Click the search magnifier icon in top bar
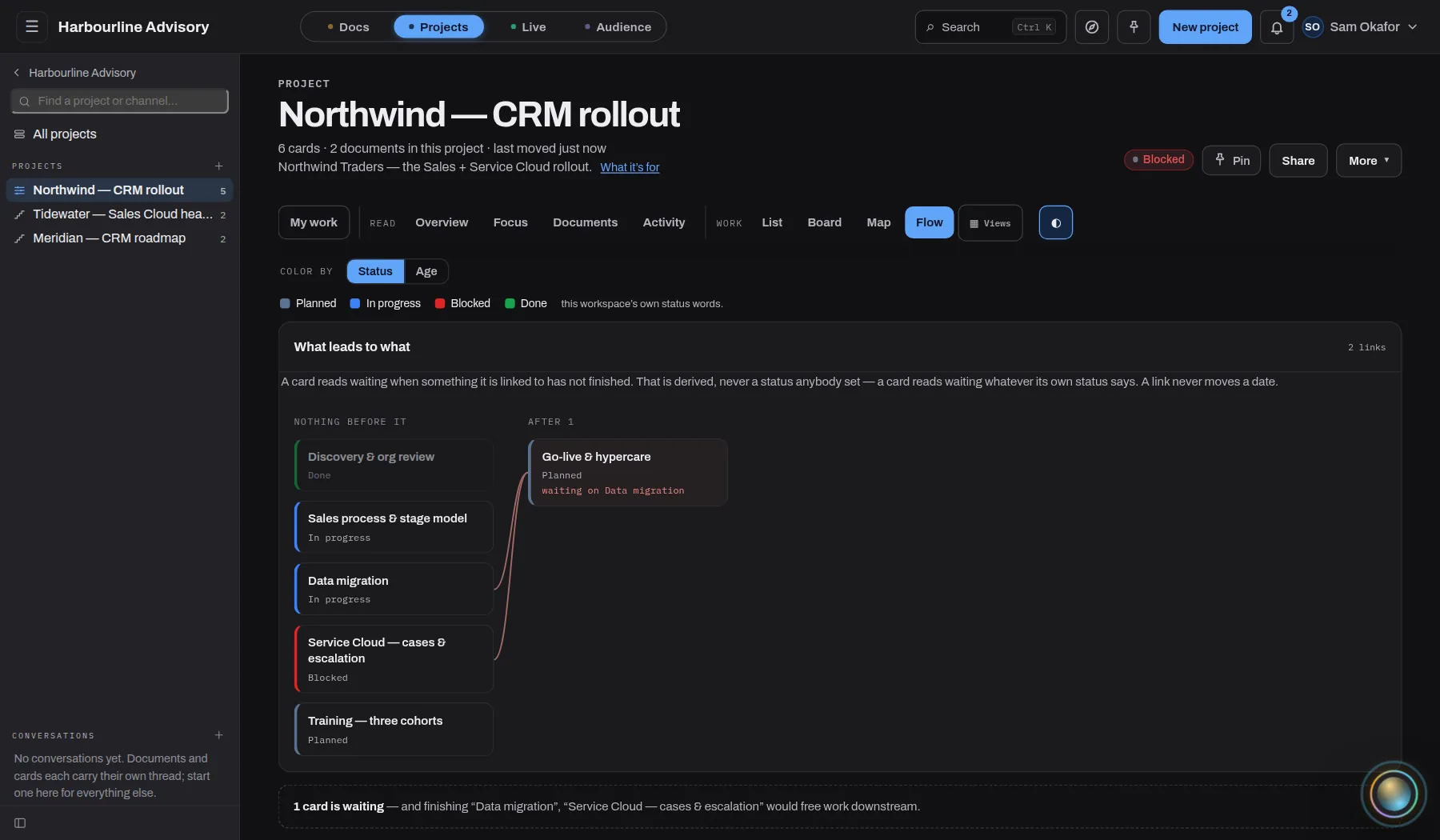This screenshot has height=840, width=1440. click(930, 27)
